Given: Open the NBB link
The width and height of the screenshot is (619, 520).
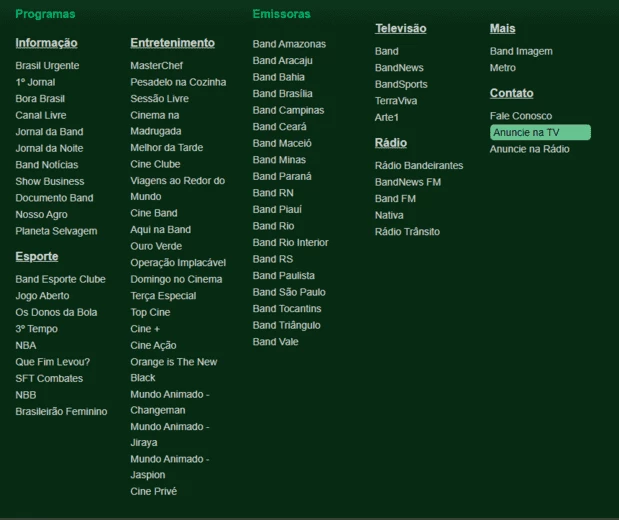Looking at the screenshot, I should pyautogui.click(x=26, y=396).
